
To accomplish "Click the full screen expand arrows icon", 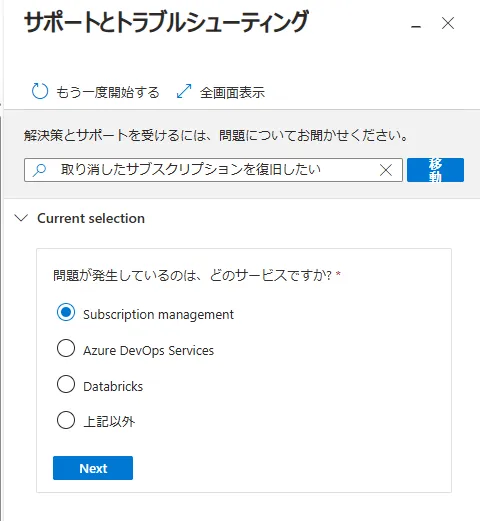I will (184, 91).
